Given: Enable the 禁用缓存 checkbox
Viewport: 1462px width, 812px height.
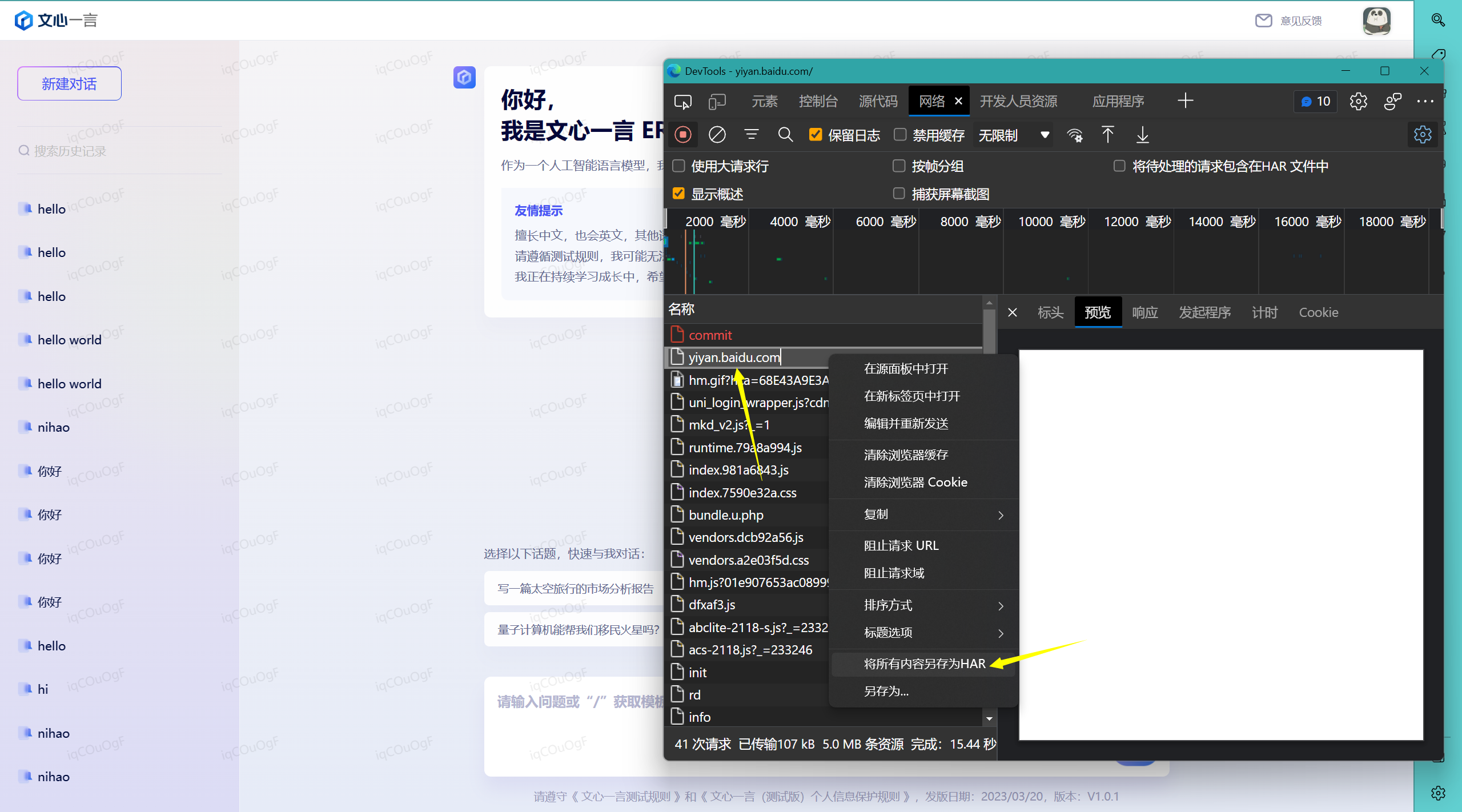Looking at the screenshot, I should (900, 135).
